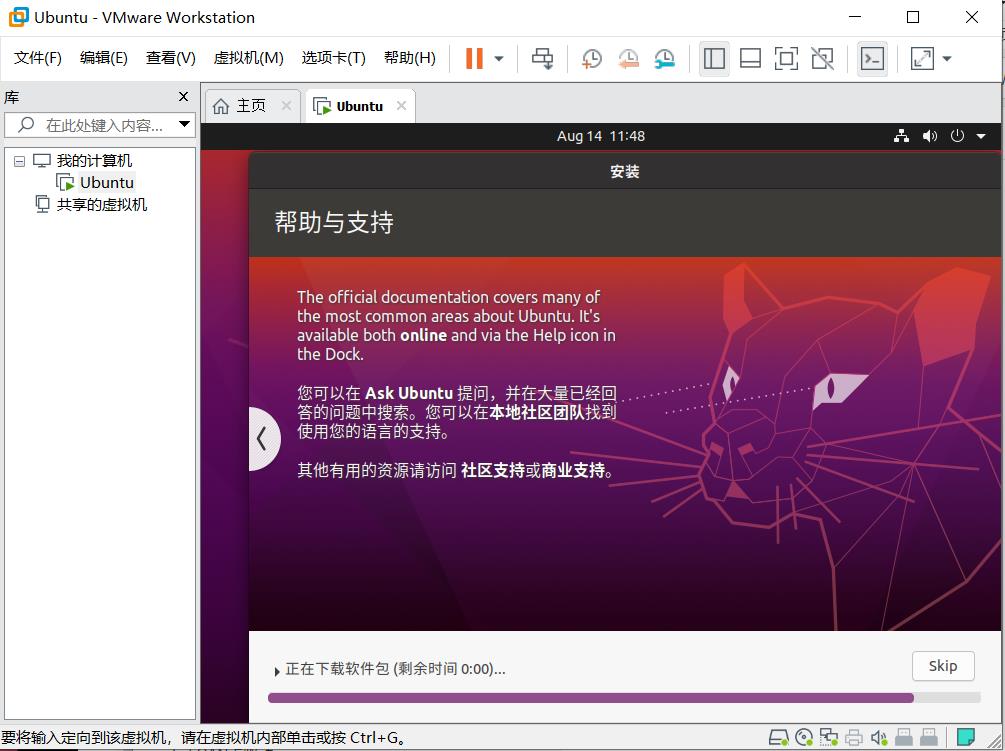The image size is (1005, 751).
Task: Open the stretch display dropdown arrow
Action: click(x=947, y=59)
